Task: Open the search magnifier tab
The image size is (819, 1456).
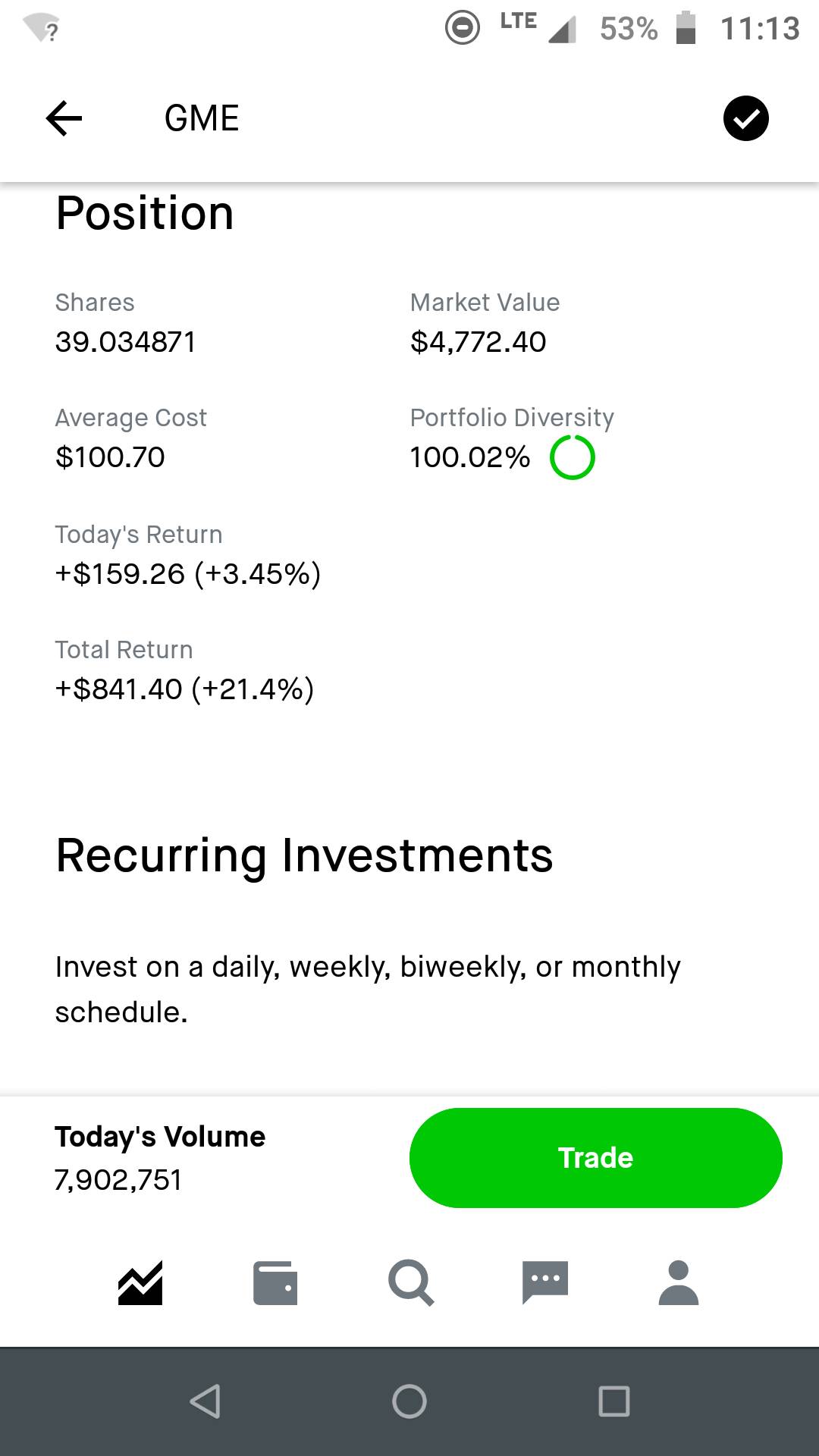Action: pyautogui.click(x=410, y=1282)
